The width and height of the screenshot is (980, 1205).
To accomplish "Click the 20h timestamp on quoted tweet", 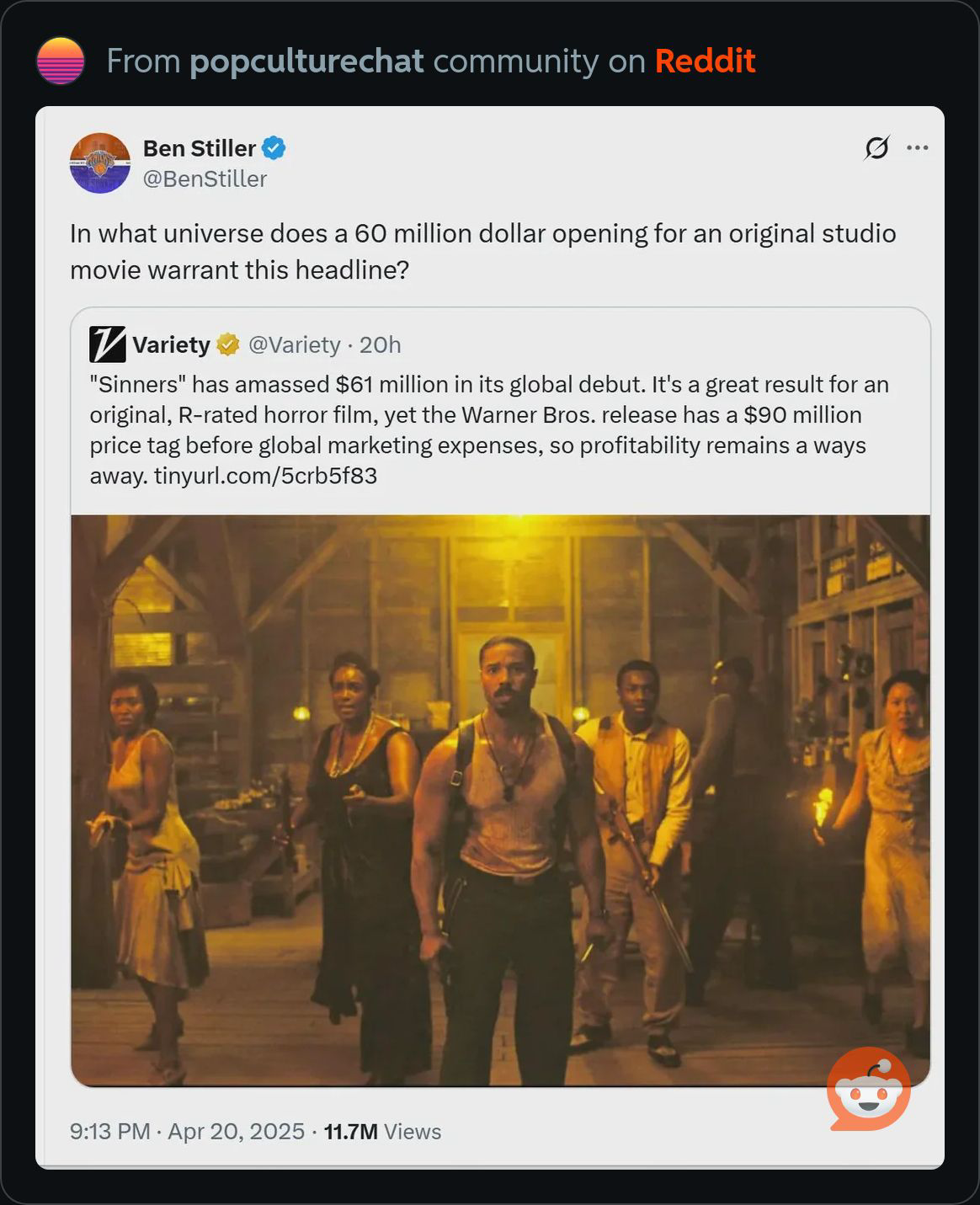I will click(380, 344).
